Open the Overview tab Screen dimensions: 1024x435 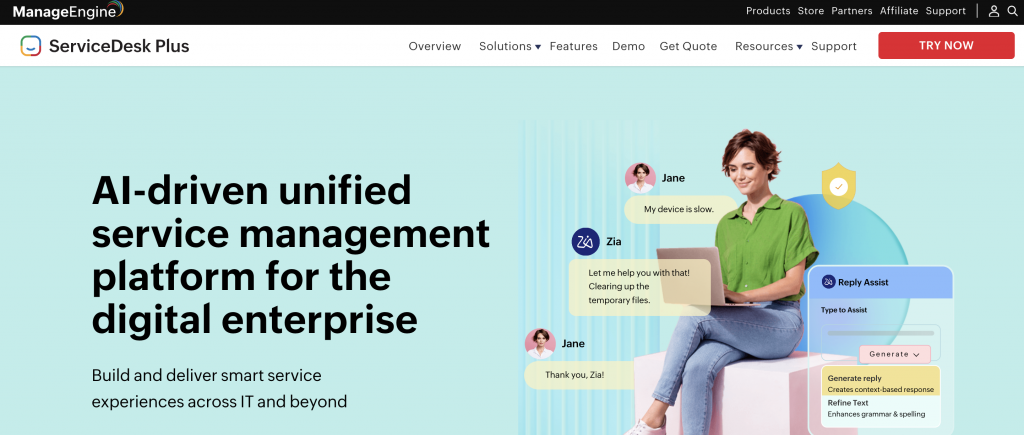tap(435, 46)
